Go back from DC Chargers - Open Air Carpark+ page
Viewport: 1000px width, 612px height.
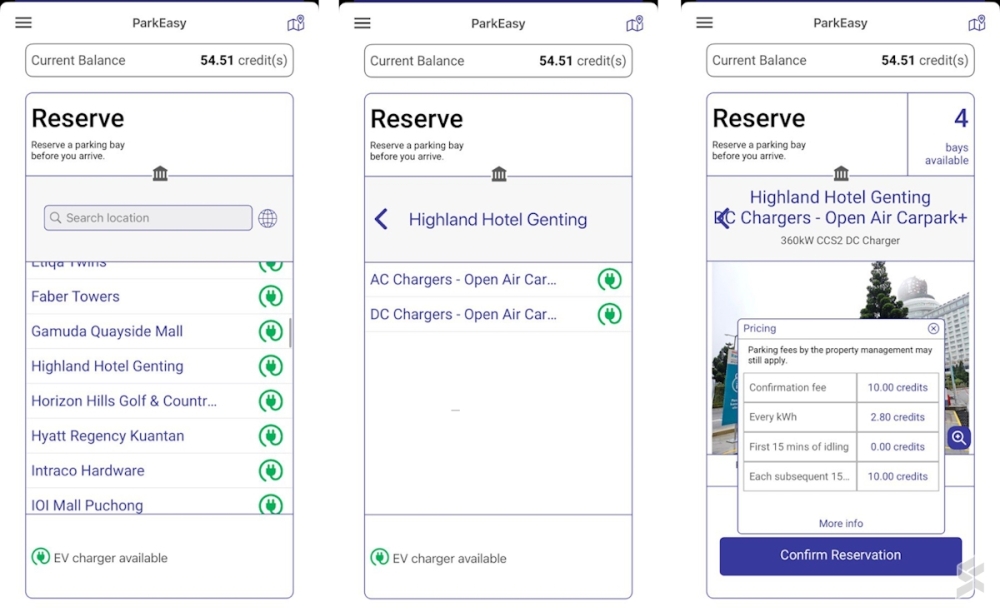[723, 219]
